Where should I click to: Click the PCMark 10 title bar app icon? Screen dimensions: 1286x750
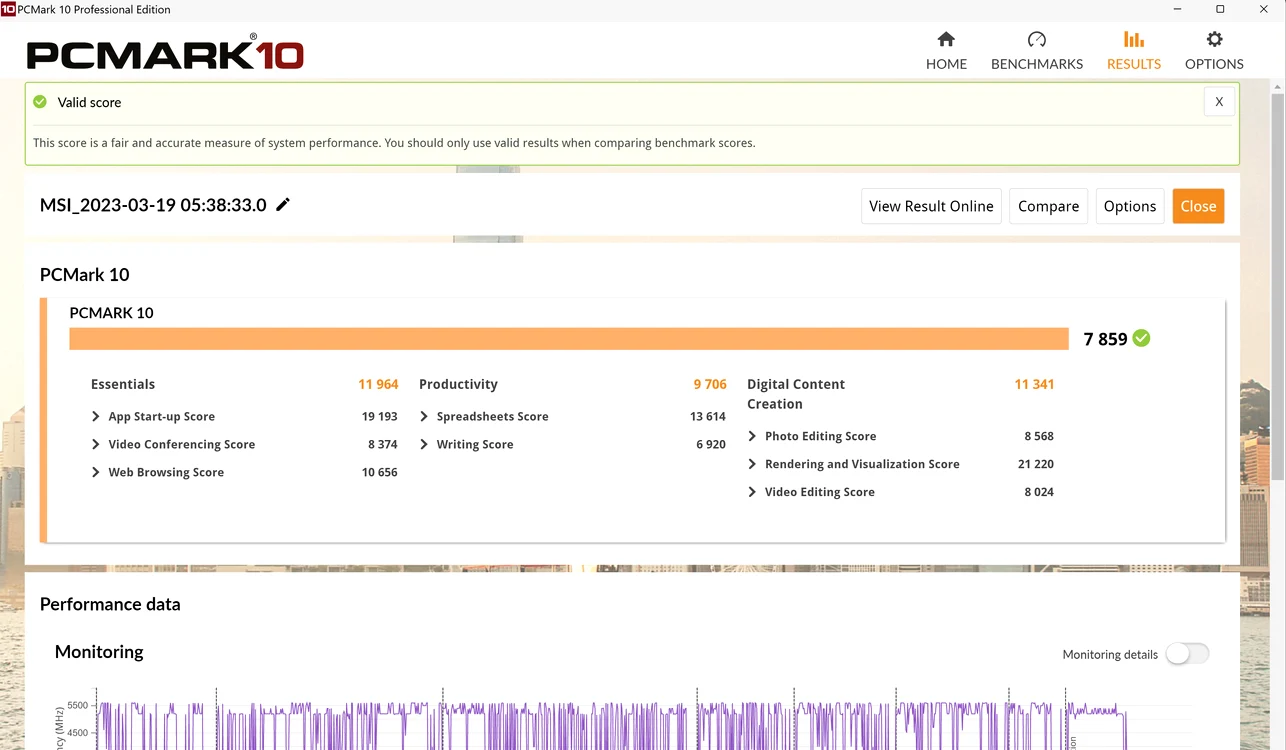click(x=9, y=9)
